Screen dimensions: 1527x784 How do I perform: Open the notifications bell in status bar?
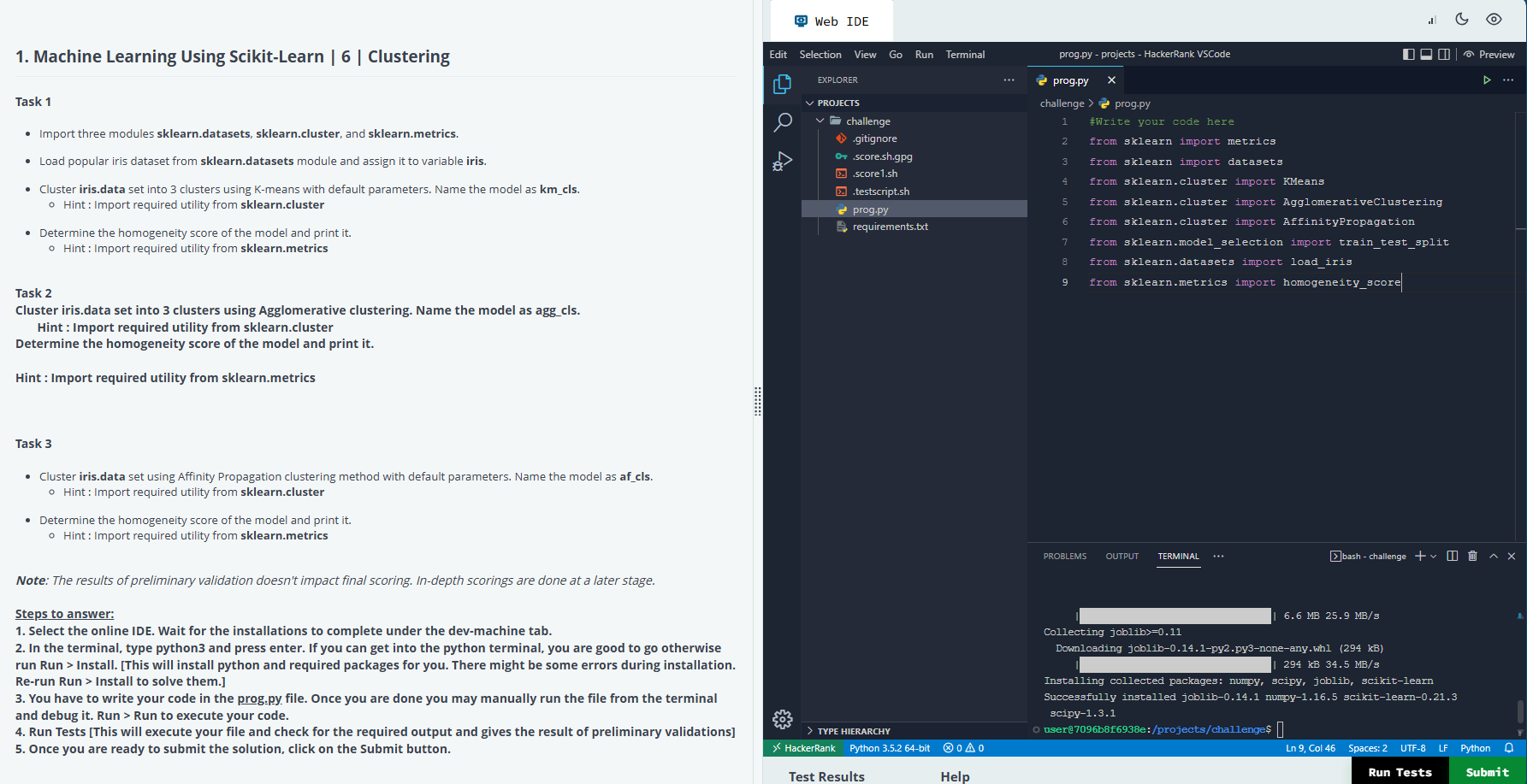(1509, 748)
